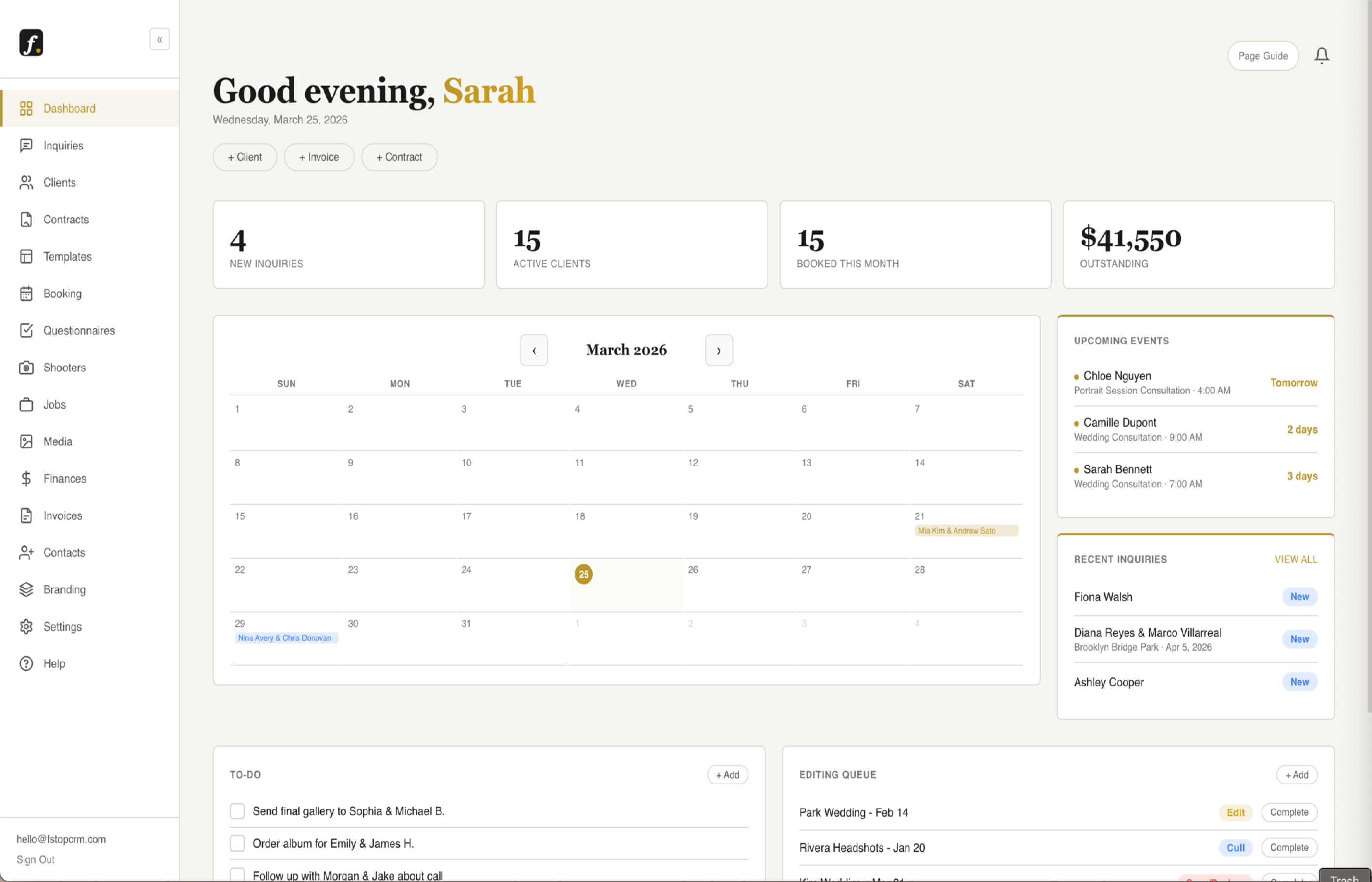Select the 'Mia Kim & Andrew Sato' calendar event
The image size is (1372, 882).
966,530
